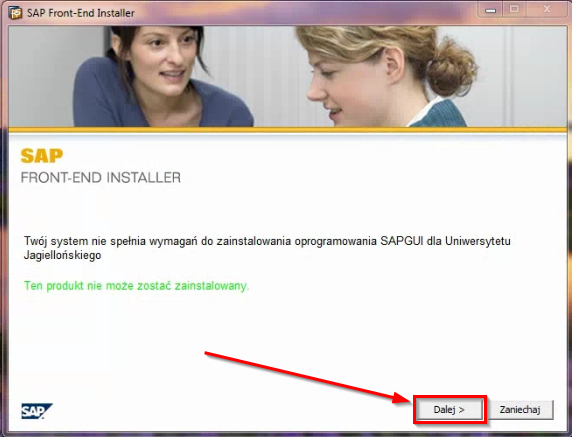The height and width of the screenshot is (437, 572).
Task: Click the orange divider line under the banner
Action: click(x=288, y=129)
